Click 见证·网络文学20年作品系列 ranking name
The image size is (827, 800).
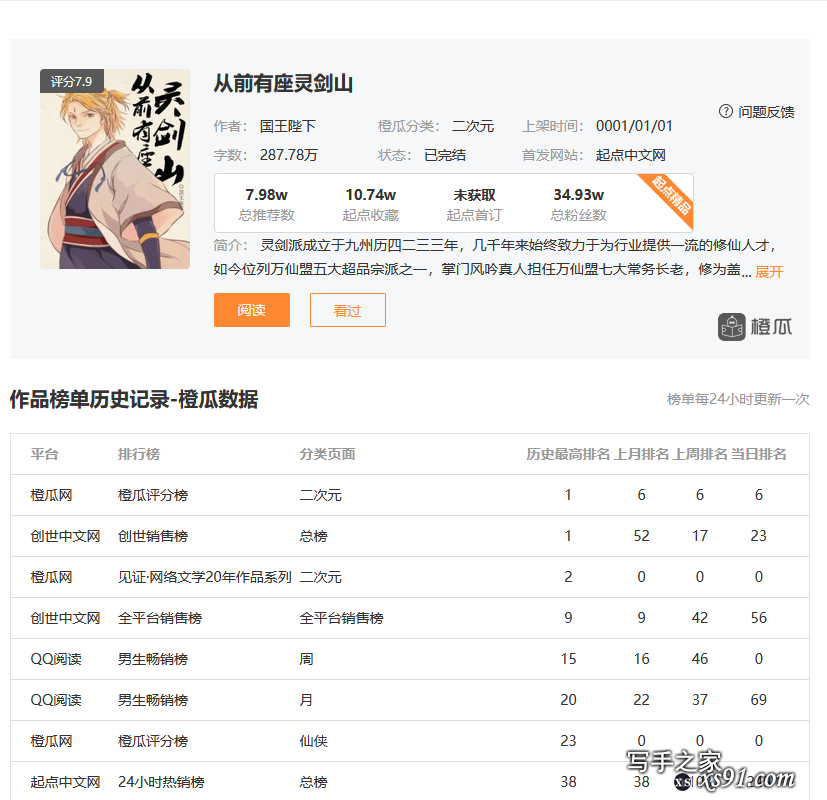205,577
